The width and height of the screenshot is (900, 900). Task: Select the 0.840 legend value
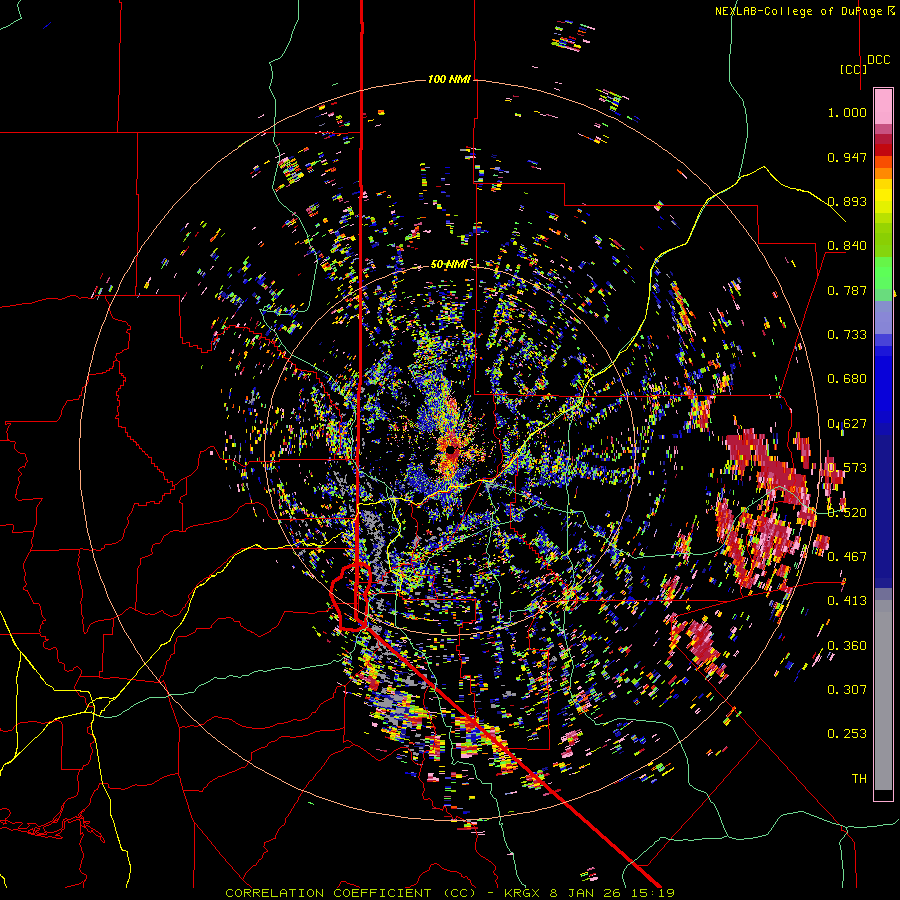coord(847,246)
